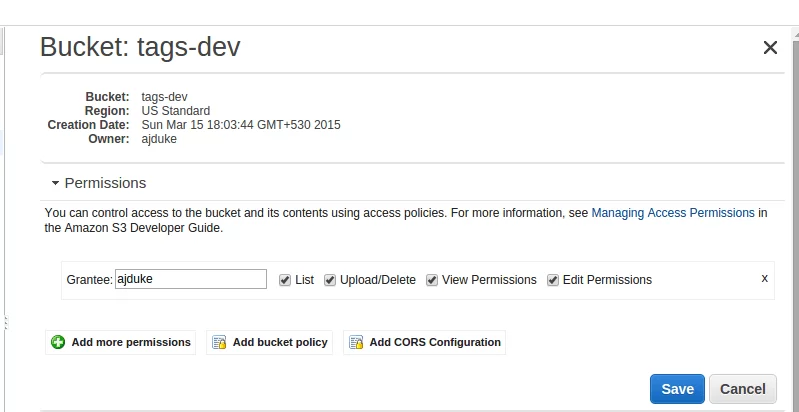Click the 'US Standard' region value
This screenshot has height=412, width=799.
pyautogui.click(x=176, y=111)
